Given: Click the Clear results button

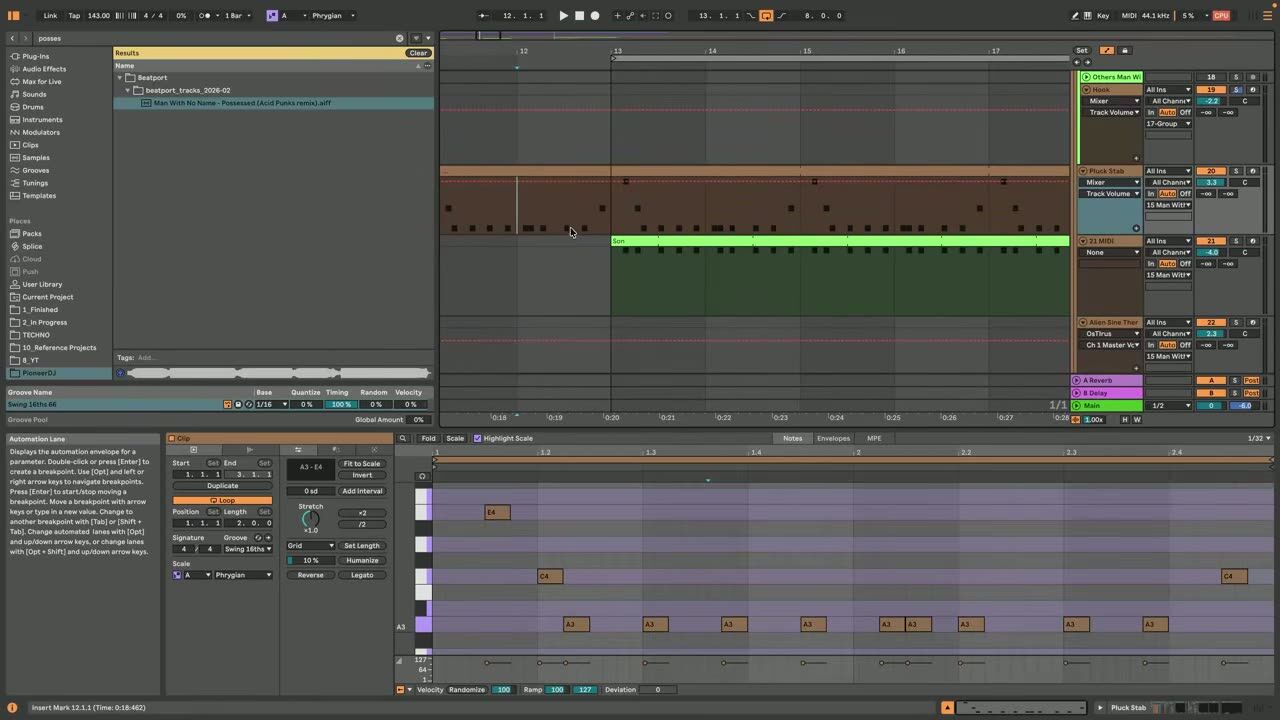Looking at the screenshot, I should [x=418, y=53].
